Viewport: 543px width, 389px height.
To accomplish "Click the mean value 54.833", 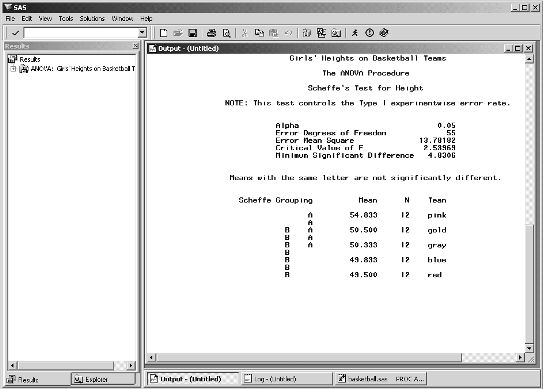I will [363, 215].
